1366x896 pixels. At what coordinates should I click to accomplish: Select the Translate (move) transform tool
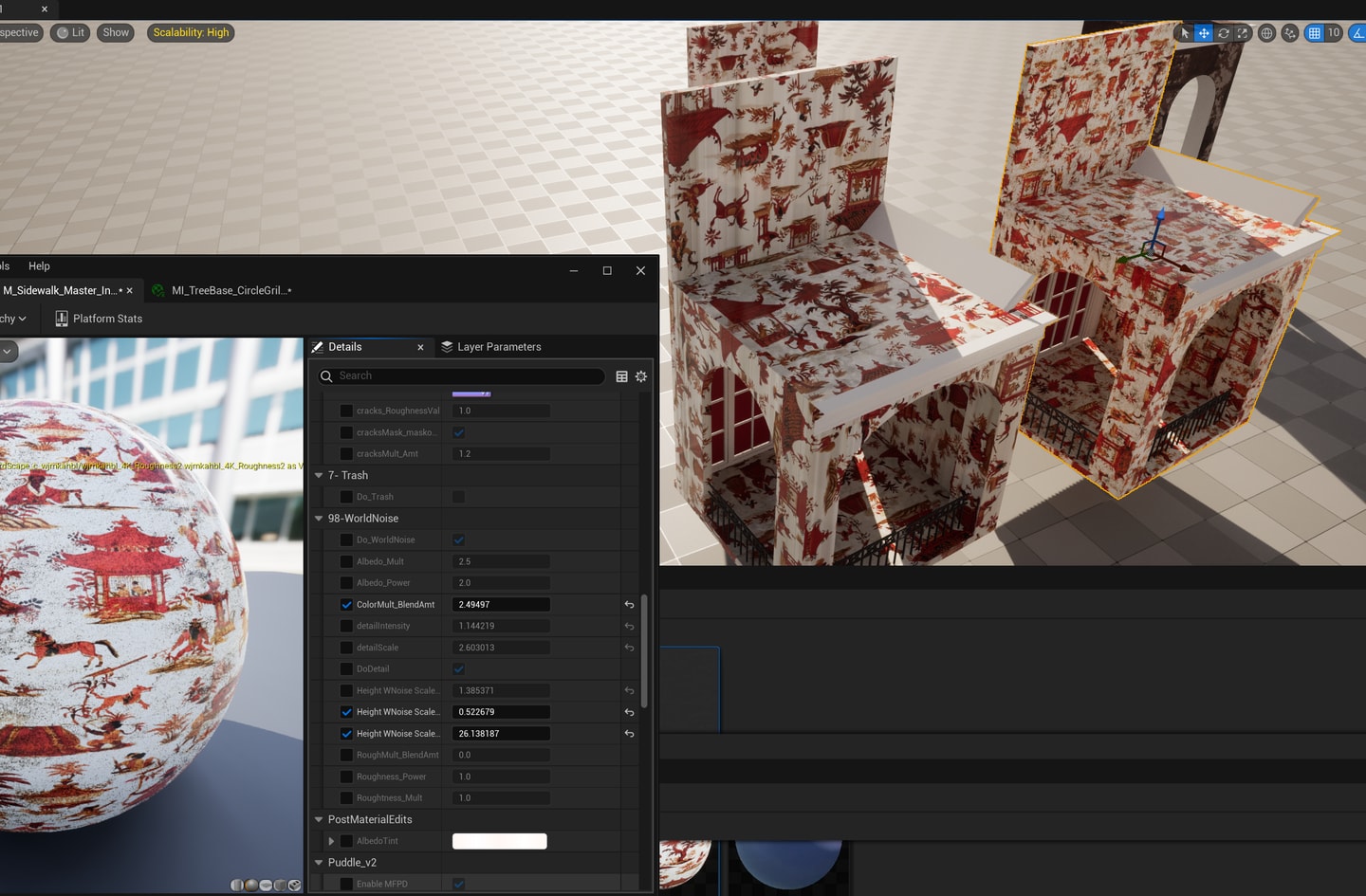pos(1204,32)
